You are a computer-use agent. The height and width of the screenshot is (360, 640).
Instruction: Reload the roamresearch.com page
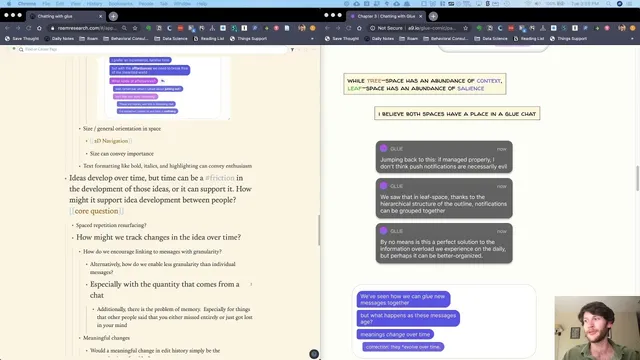[x=29, y=28]
